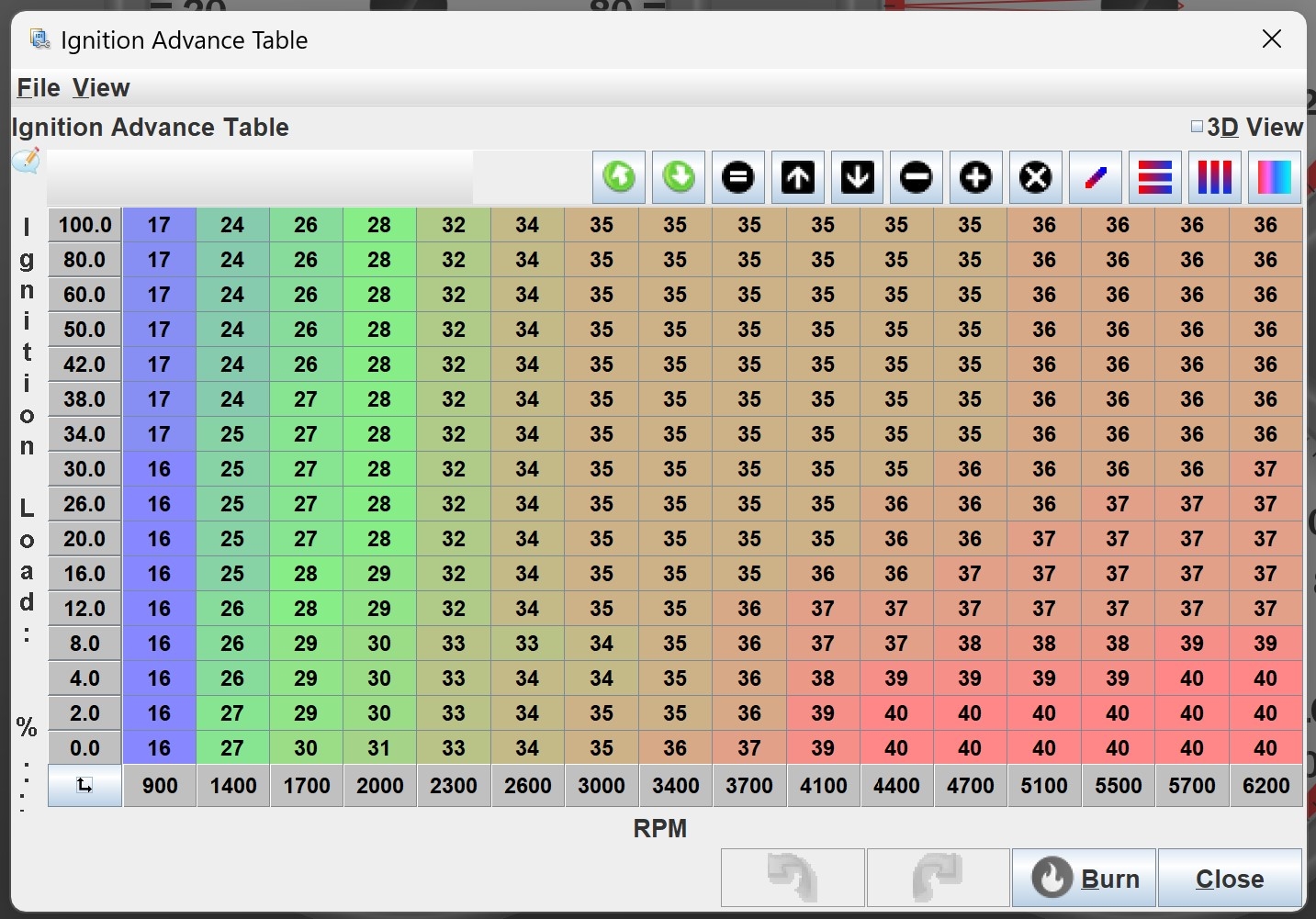Enable the 3D View checkbox
The image size is (1316, 919).
click(1197, 127)
